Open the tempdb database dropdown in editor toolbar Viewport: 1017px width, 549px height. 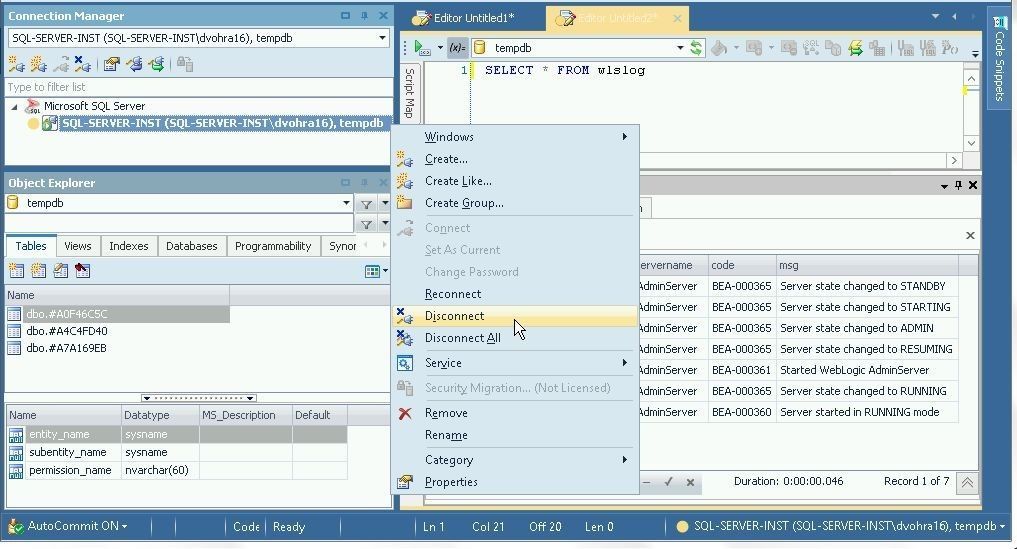(x=680, y=48)
